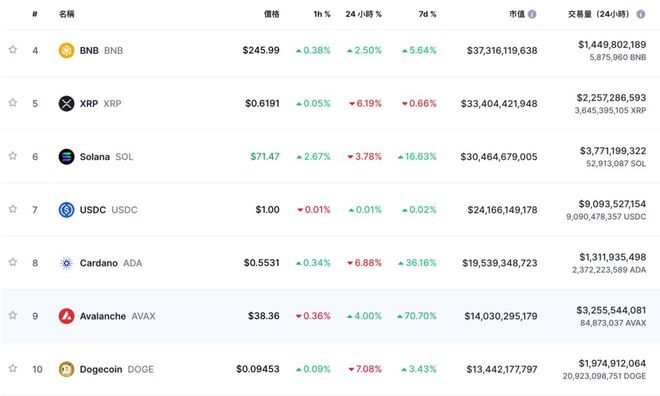Click Cardano price $0.5531
The height and width of the screenshot is (396, 660).
click(x=262, y=263)
